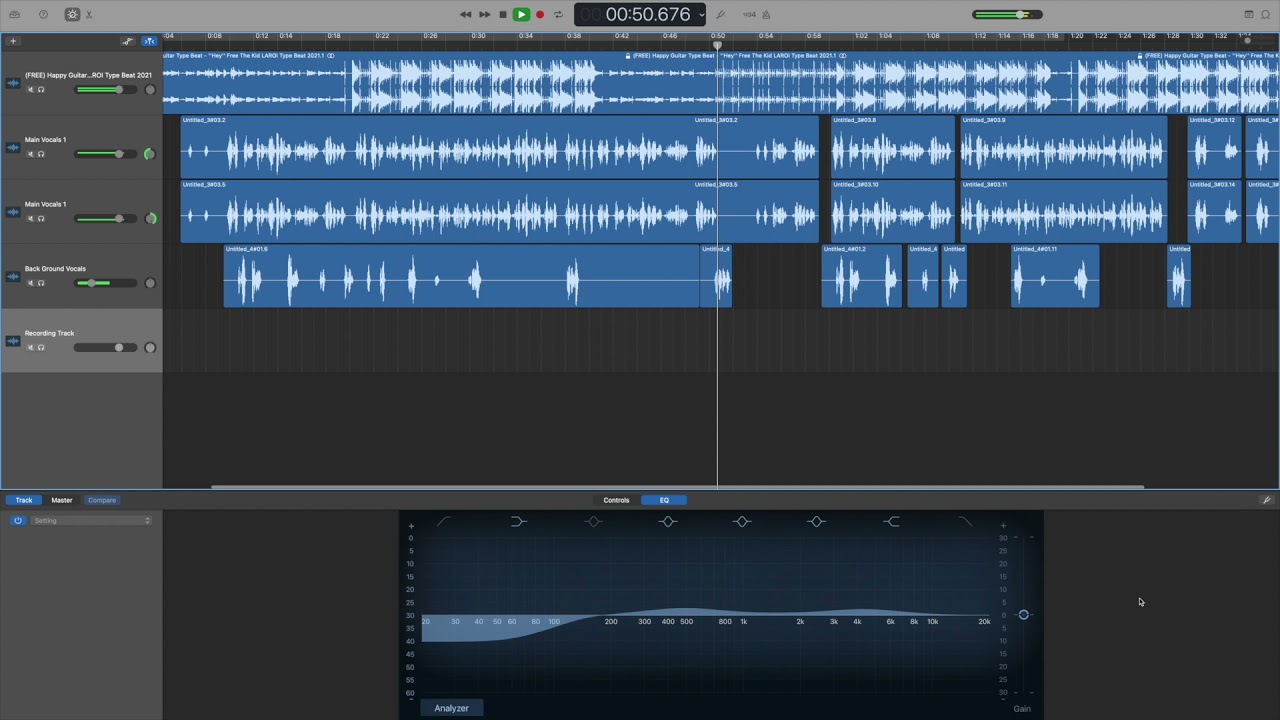Click the Happy Guitar track pan knob

(x=150, y=90)
